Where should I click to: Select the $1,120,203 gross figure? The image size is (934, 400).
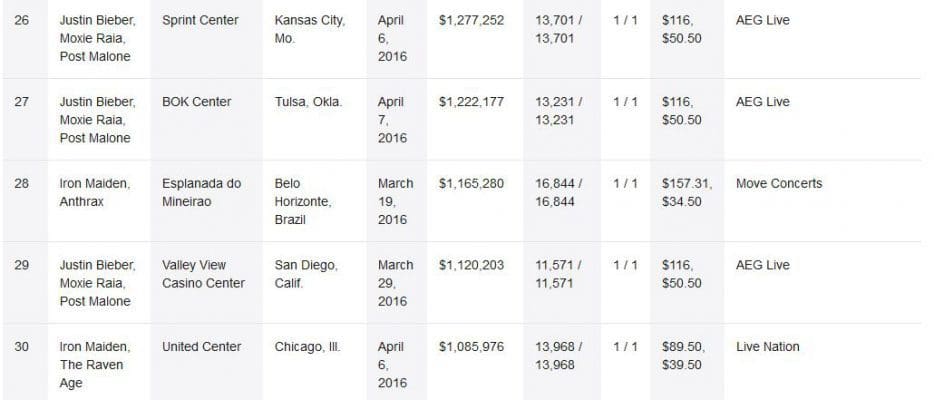(470, 265)
